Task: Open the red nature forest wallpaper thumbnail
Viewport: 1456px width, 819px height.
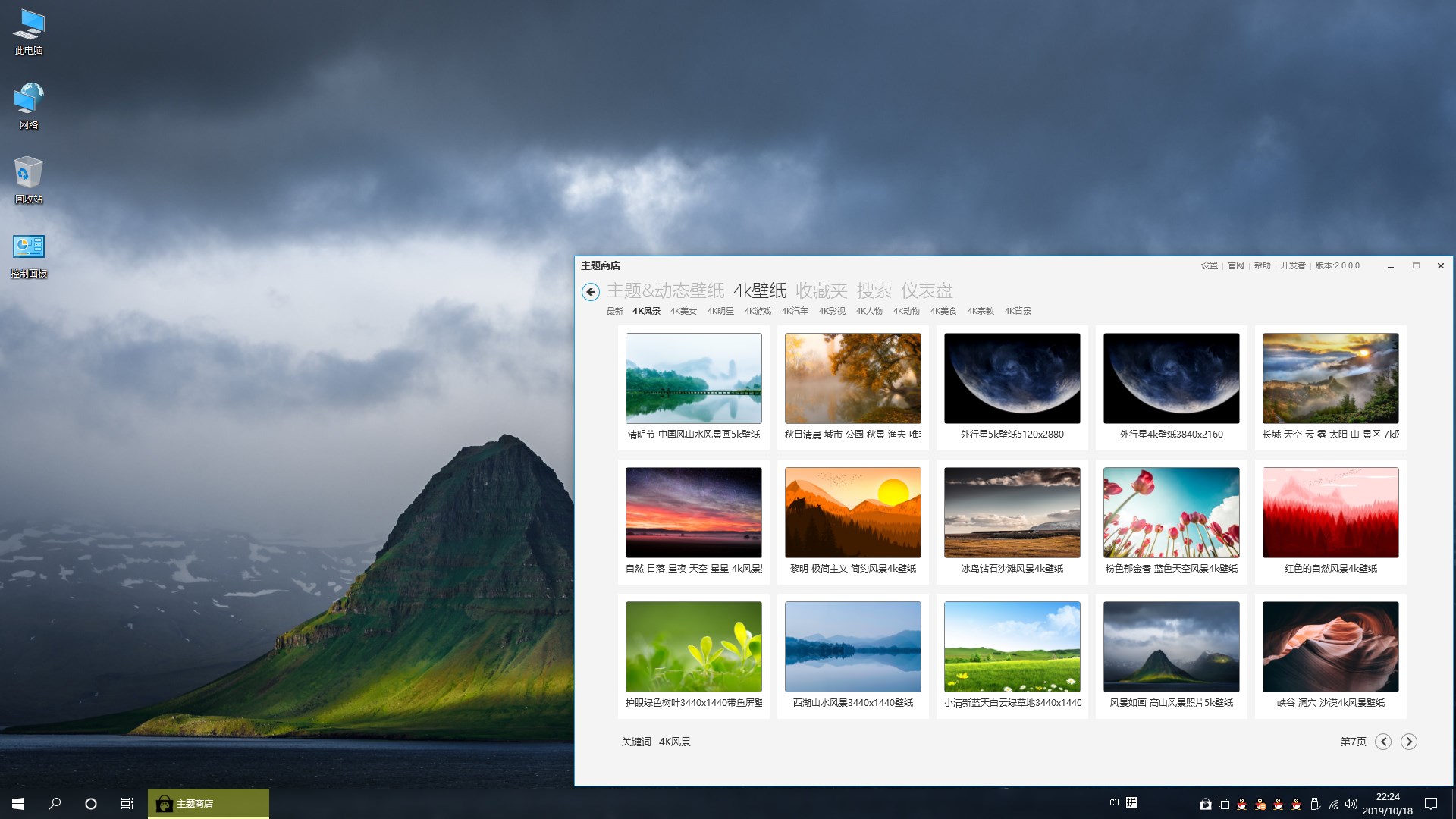Action: point(1330,513)
